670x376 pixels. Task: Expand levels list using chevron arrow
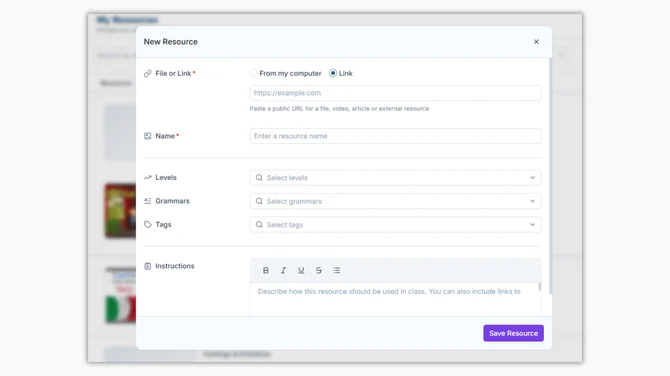click(x=532, y=178)
